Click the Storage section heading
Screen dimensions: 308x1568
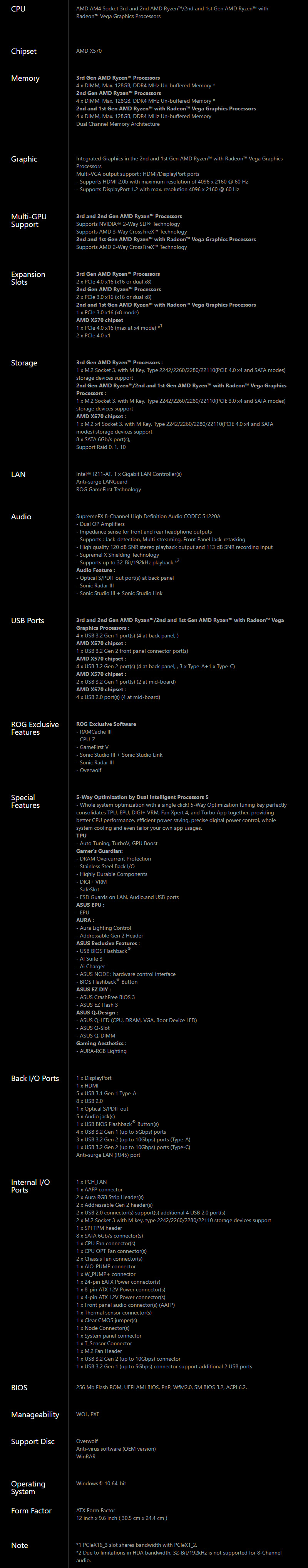[24, 363]
